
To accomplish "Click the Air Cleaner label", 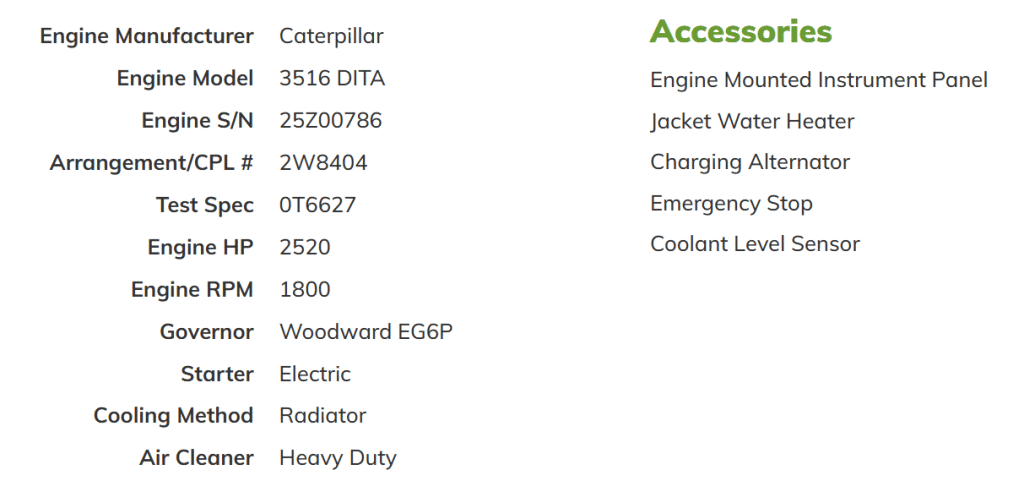I will click(196, 458).
